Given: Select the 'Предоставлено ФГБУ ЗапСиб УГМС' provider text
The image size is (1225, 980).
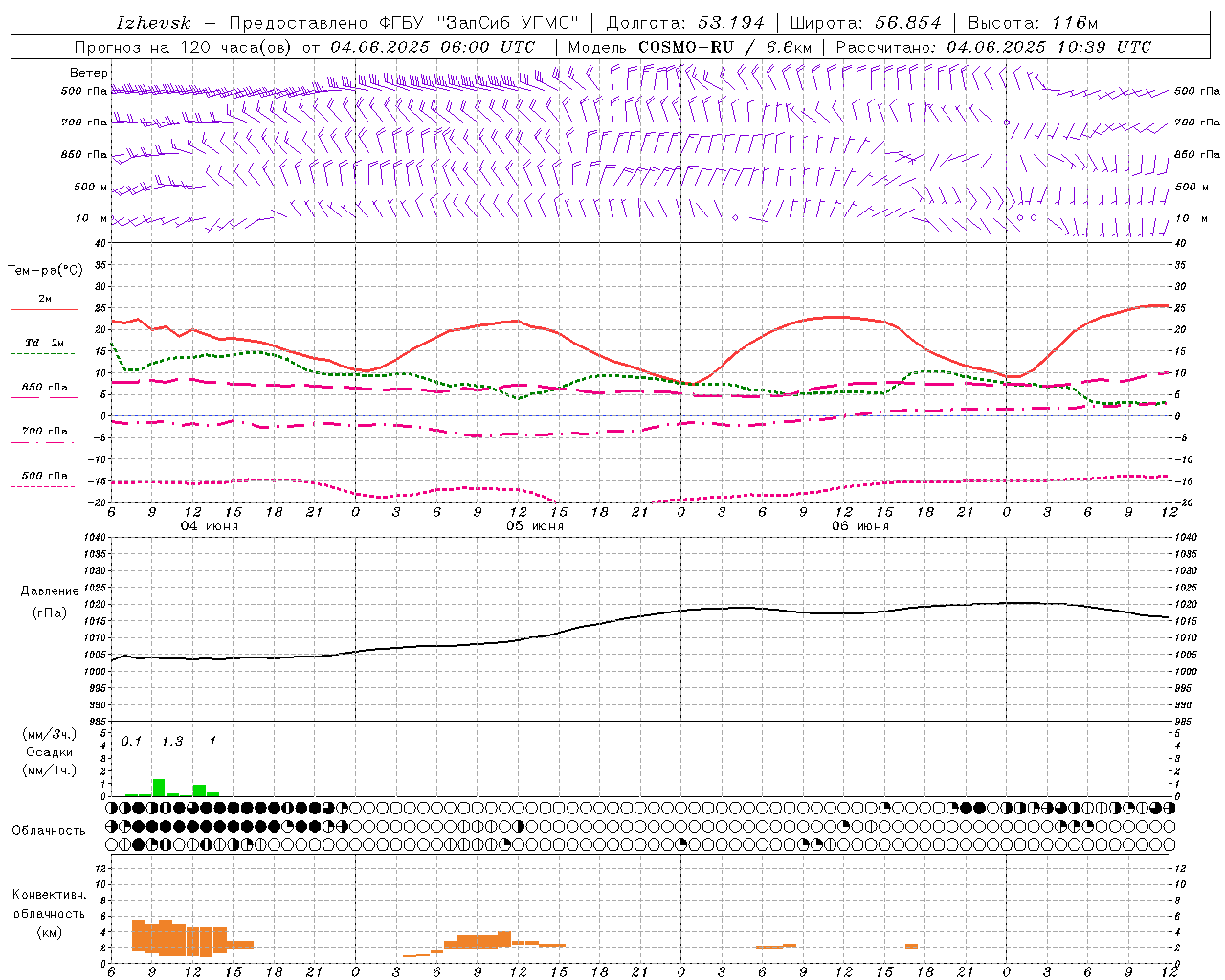Looking at the screenshot, I should coord(404,23).
